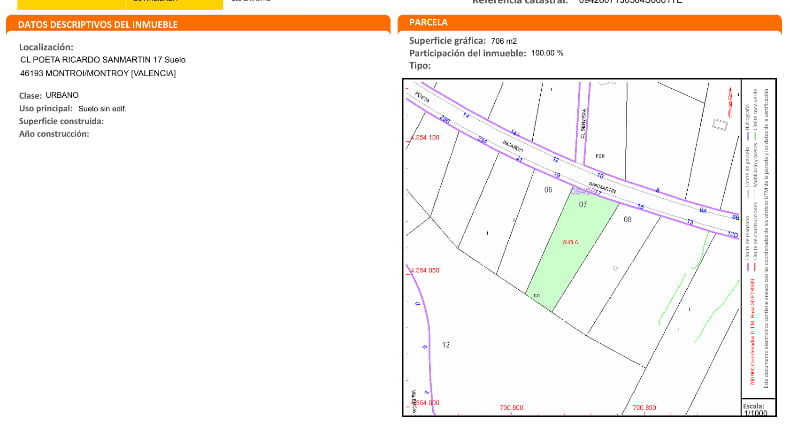
Task: Click the 'CL SENYERA' street label
Action: pyautogui.click(x=583, y=124)
